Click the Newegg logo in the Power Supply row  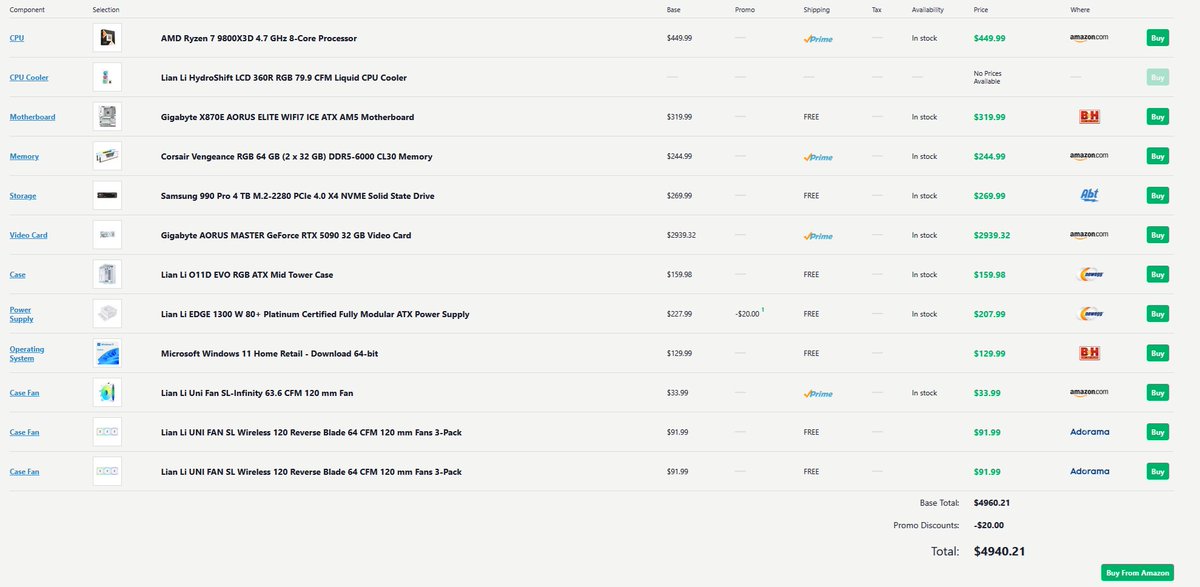[x=1089, y=314]
